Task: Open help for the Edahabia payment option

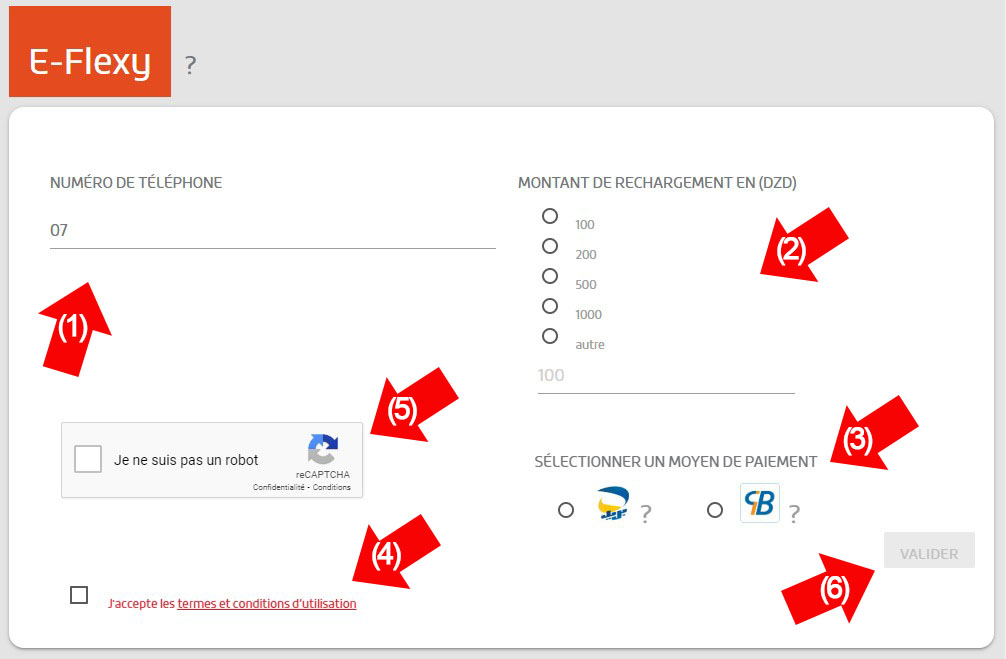Action: click(646, 511)
